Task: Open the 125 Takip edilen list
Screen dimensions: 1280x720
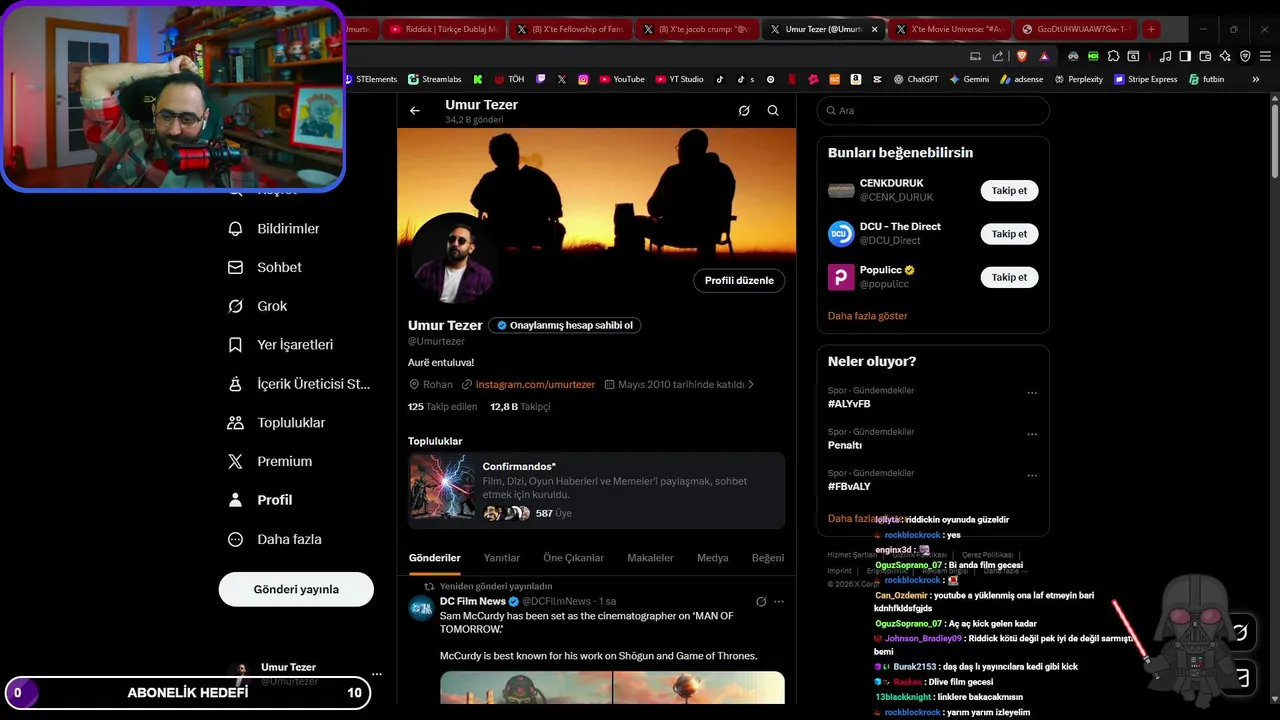Action: 443,407
